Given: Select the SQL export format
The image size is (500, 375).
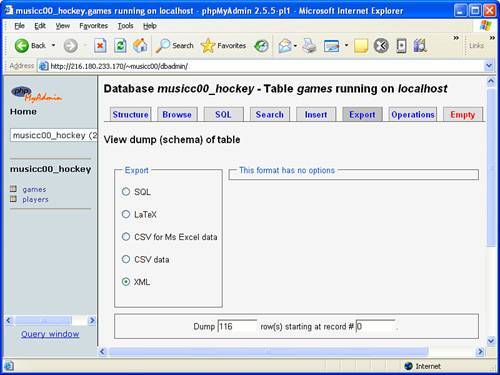Looking at the screenshot, I should tap(126, 192).
